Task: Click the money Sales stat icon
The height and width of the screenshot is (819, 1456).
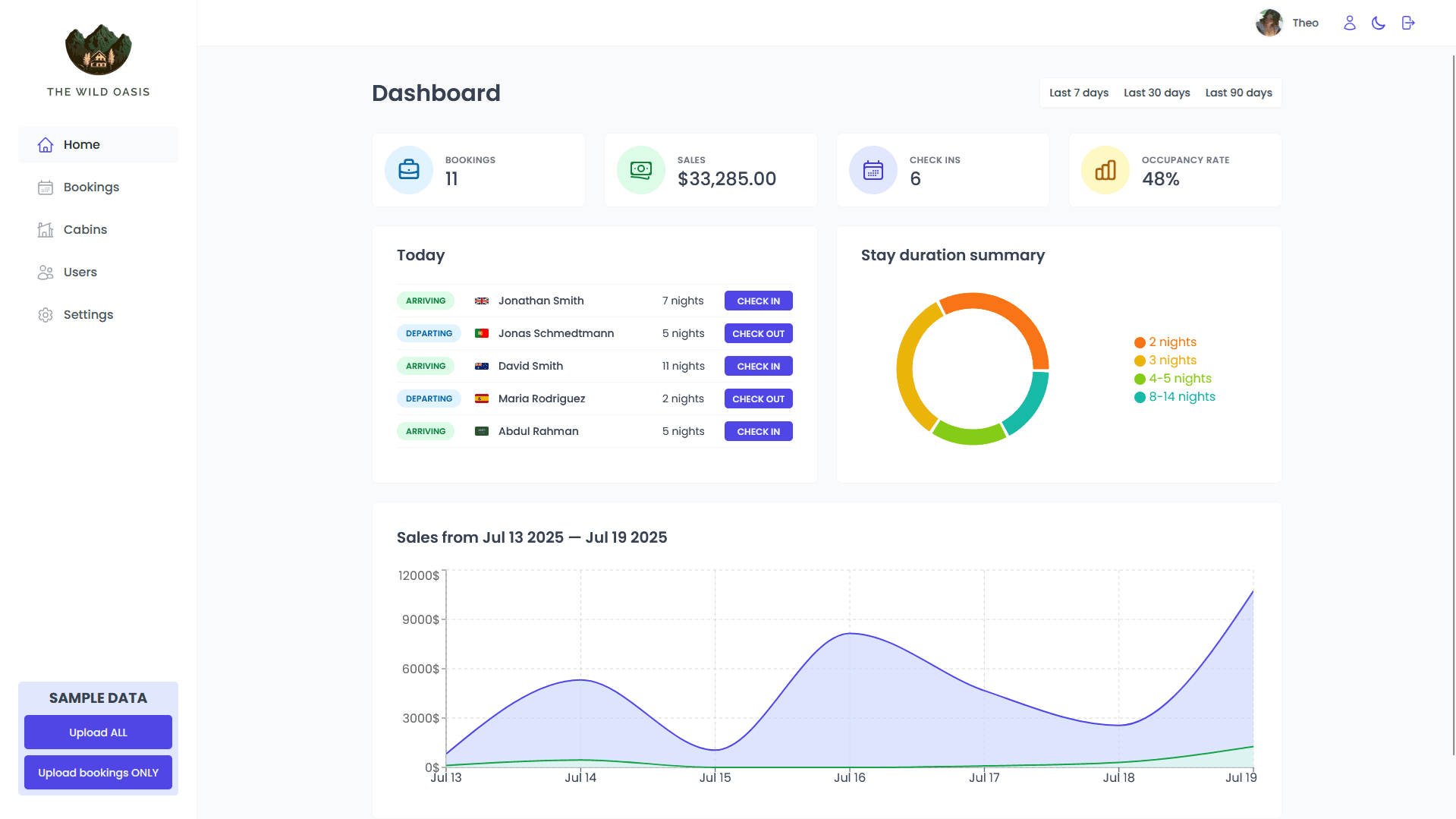Action: 640,169
